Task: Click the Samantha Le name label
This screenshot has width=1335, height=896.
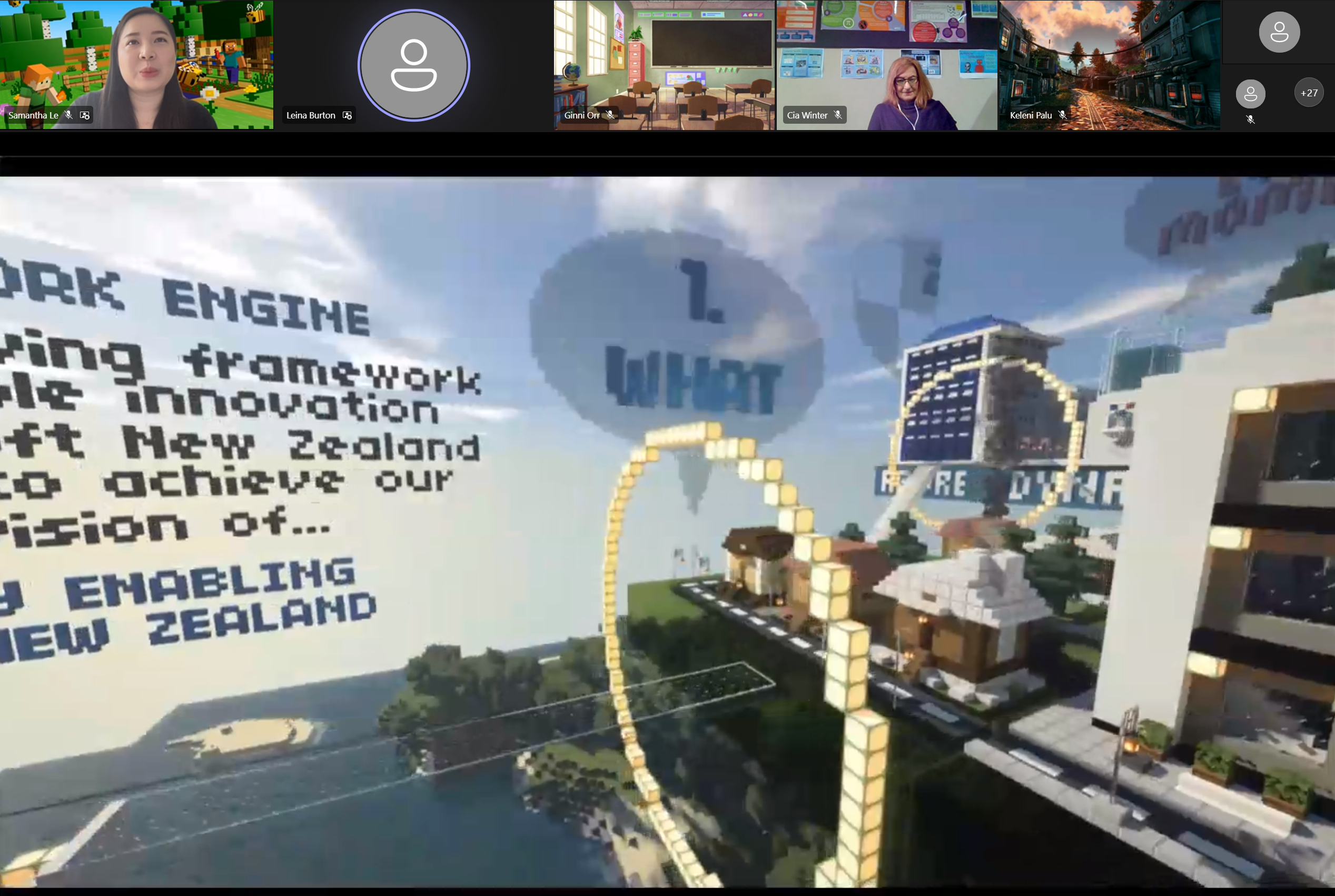Action: pyautogui.click(x=33, y=115)
